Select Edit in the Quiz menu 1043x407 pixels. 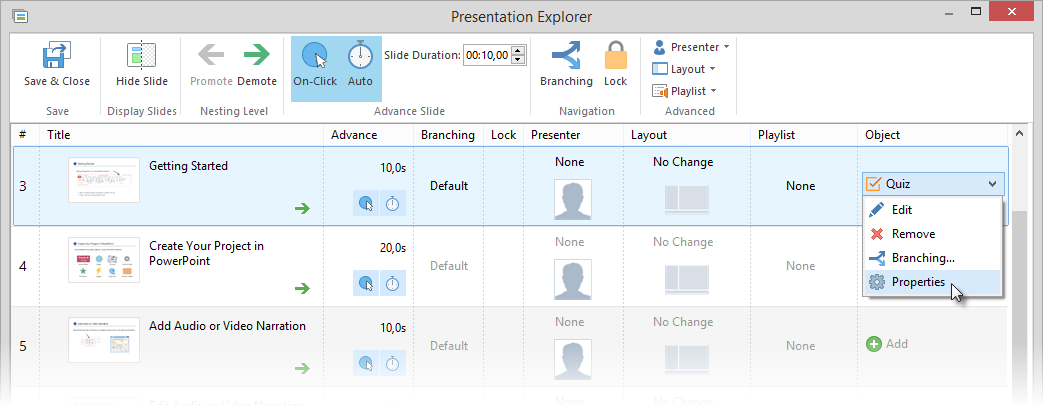(x=901, y=210)
